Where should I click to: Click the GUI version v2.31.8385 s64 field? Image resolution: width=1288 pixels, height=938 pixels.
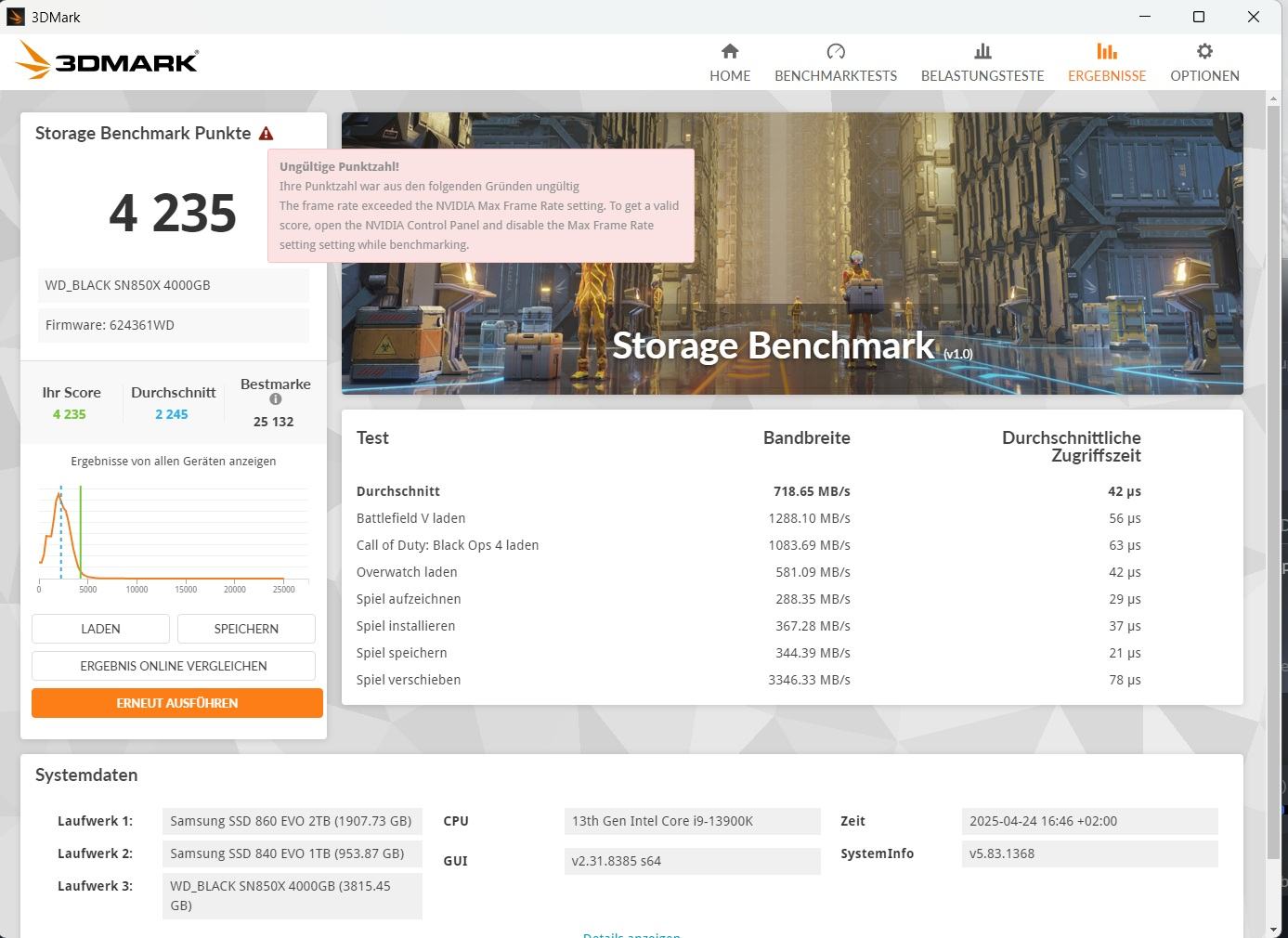tap(693, 861)
